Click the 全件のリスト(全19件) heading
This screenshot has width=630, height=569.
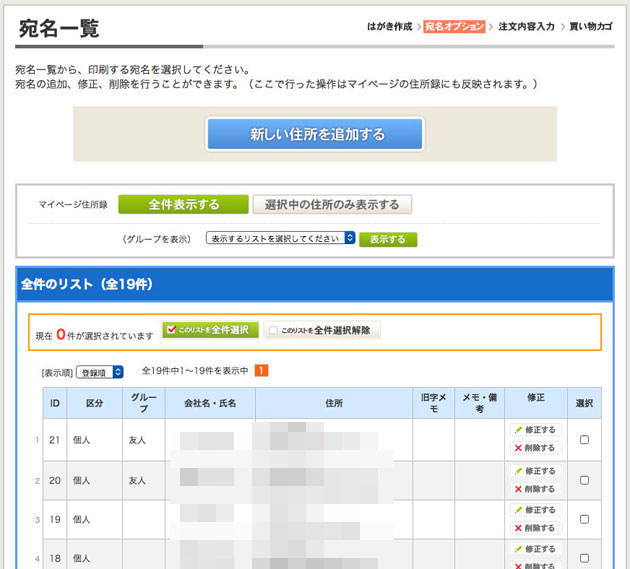point(87,284)
